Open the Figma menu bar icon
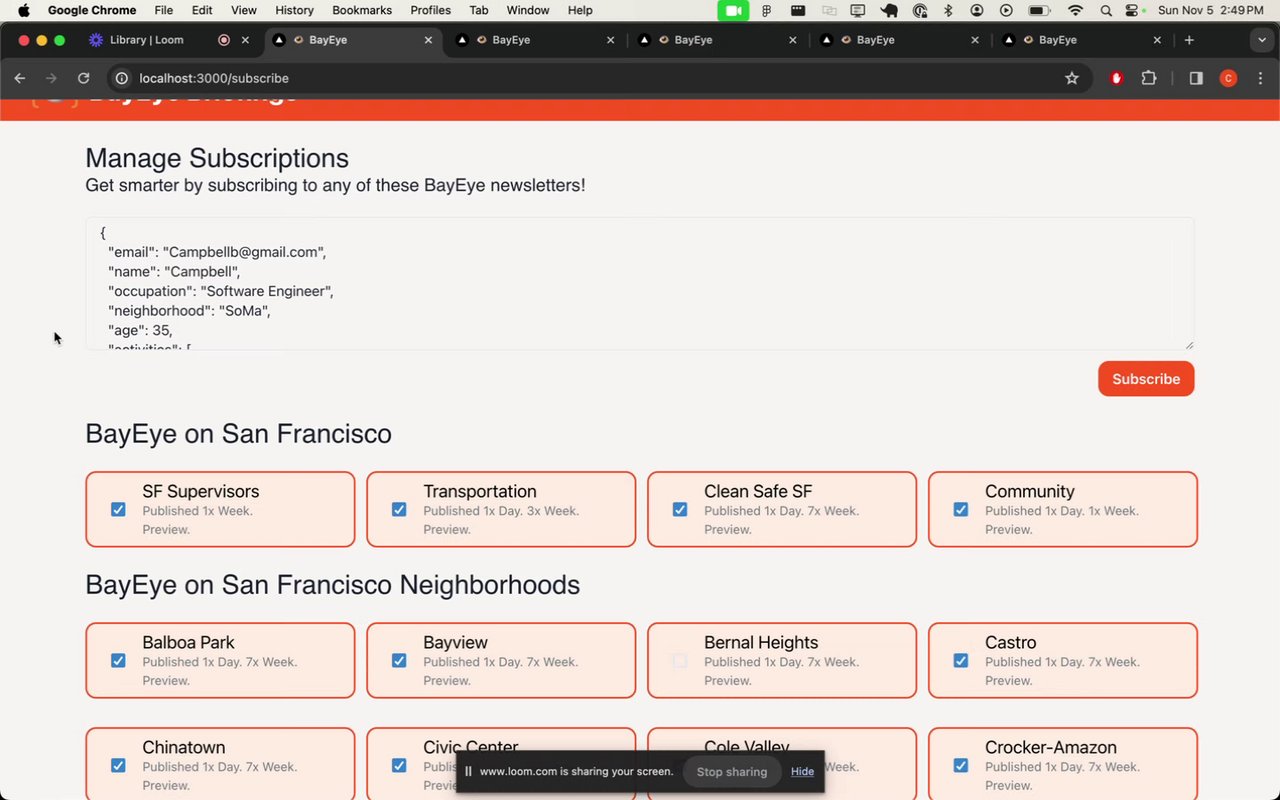Viewport: 1280px width, 800px height. coord(767,10)
